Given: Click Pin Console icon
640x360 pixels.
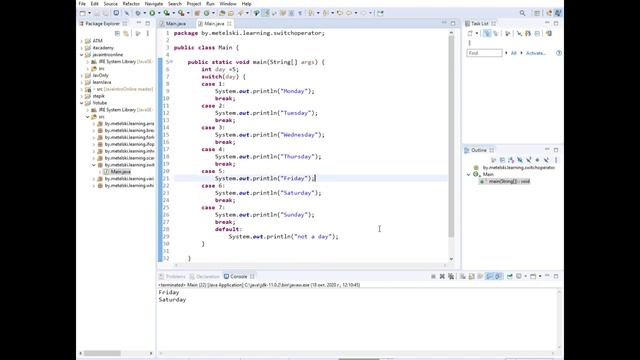Looking at the screenshot, I should 510,277.
